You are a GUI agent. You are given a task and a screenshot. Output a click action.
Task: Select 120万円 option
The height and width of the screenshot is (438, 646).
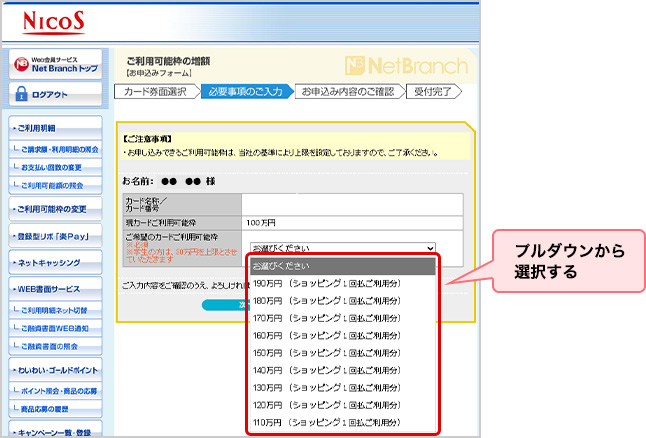343,405
